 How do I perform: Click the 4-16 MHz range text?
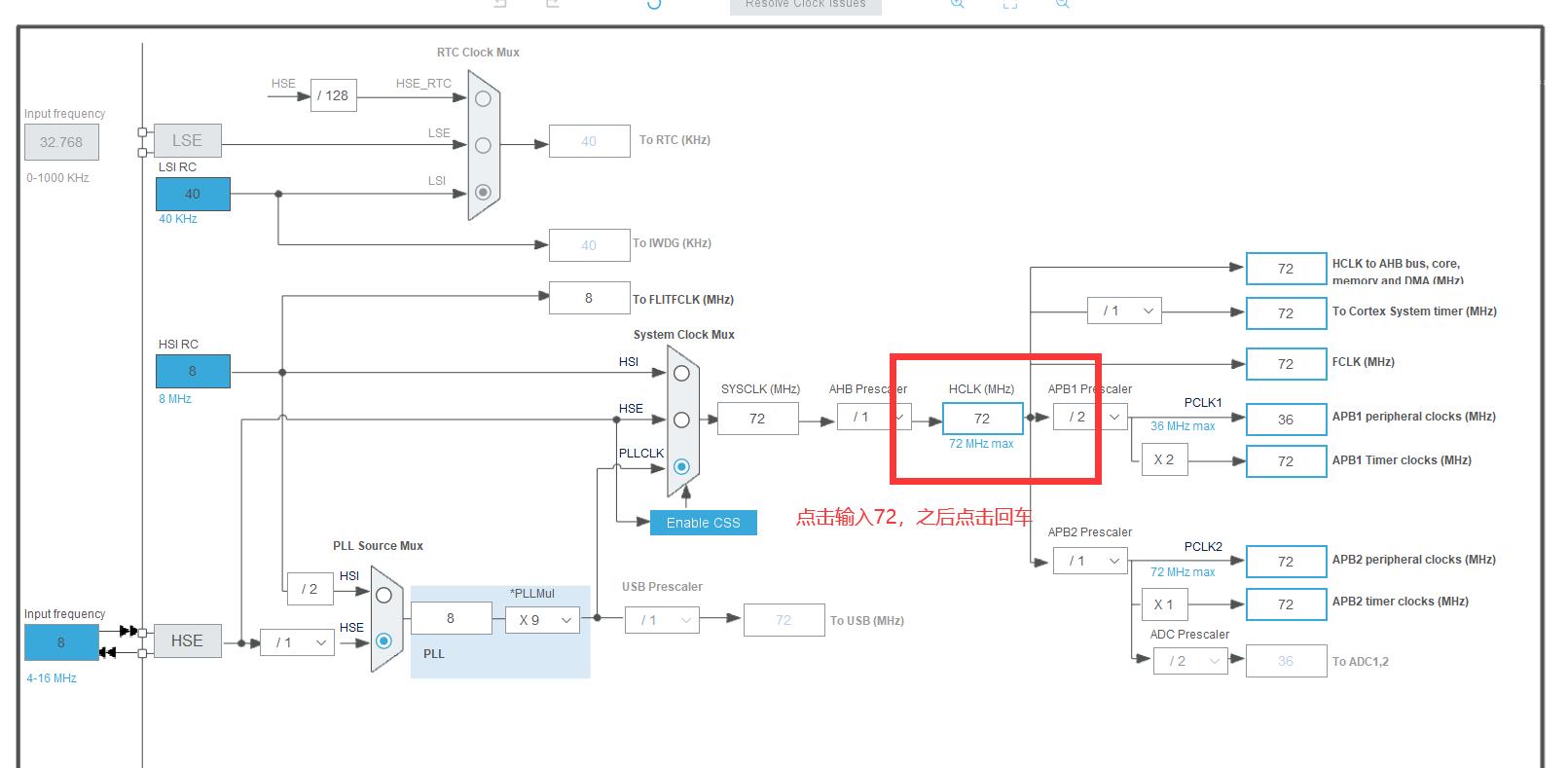(51, 678)
